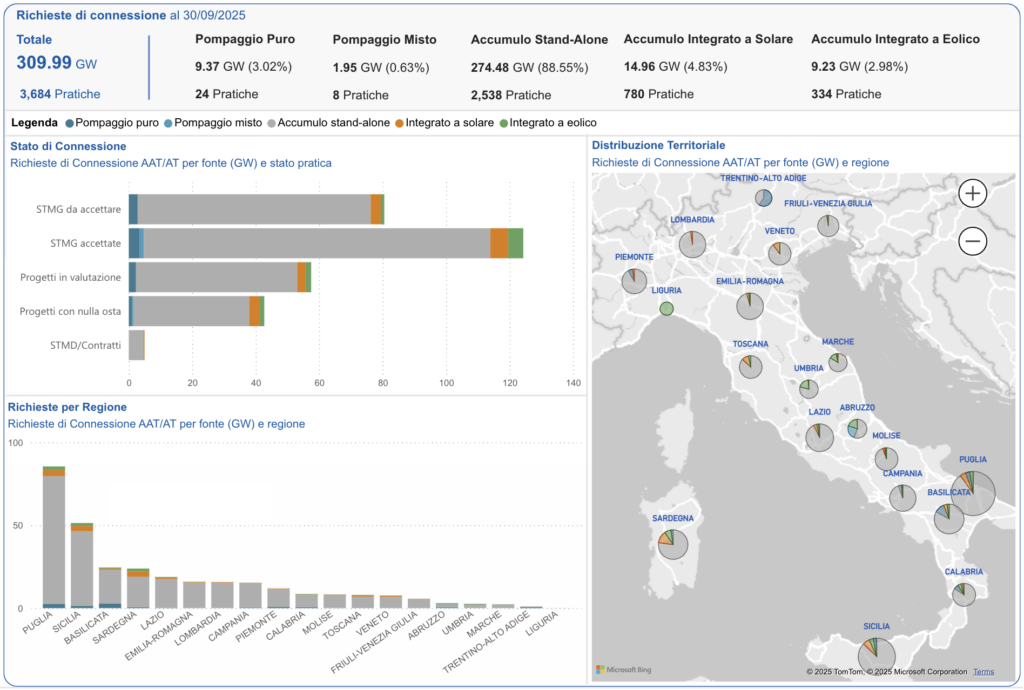1024x690 pixels.
Task: Click the SICILIA bar in regional chart
Action: click(82, 567)
